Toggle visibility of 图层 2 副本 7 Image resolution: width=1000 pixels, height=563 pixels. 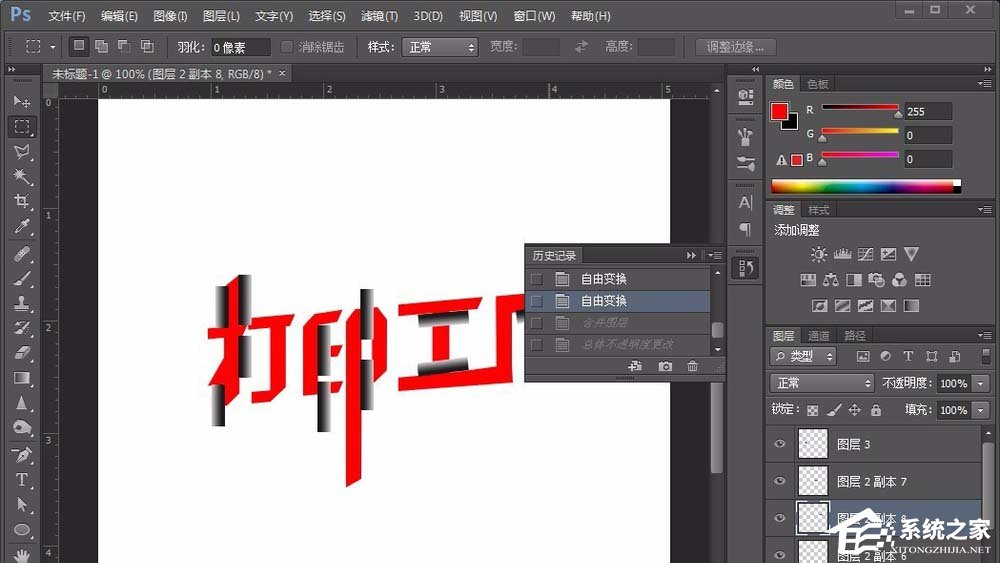tap(780, 482)
